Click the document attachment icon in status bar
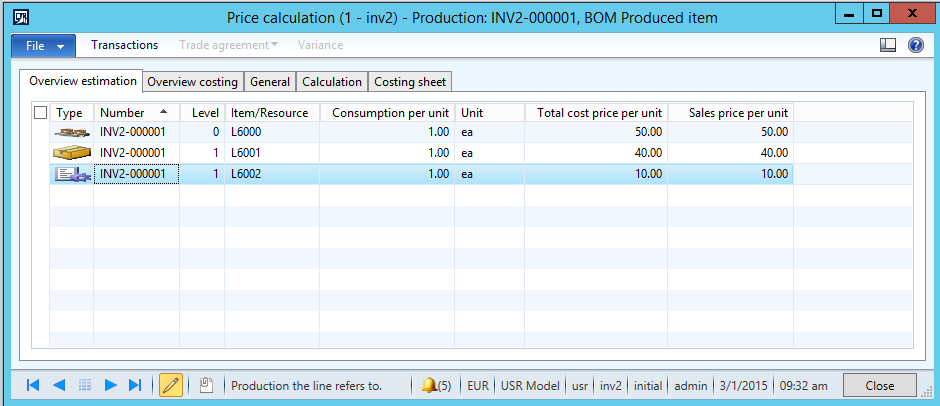The height and width of the screenshot is (406, 940). (x=205, y=385)
